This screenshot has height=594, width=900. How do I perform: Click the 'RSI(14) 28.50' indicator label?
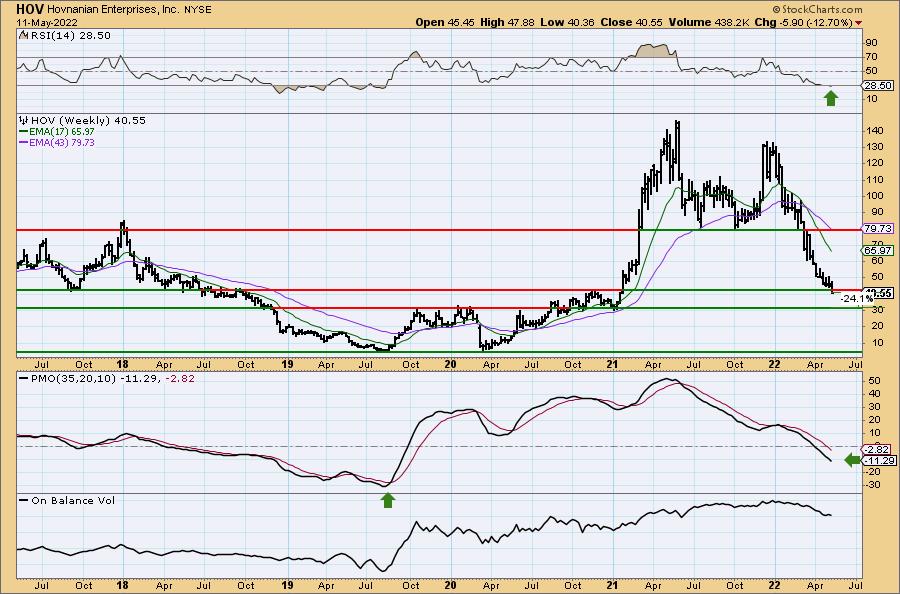[71, 35]
